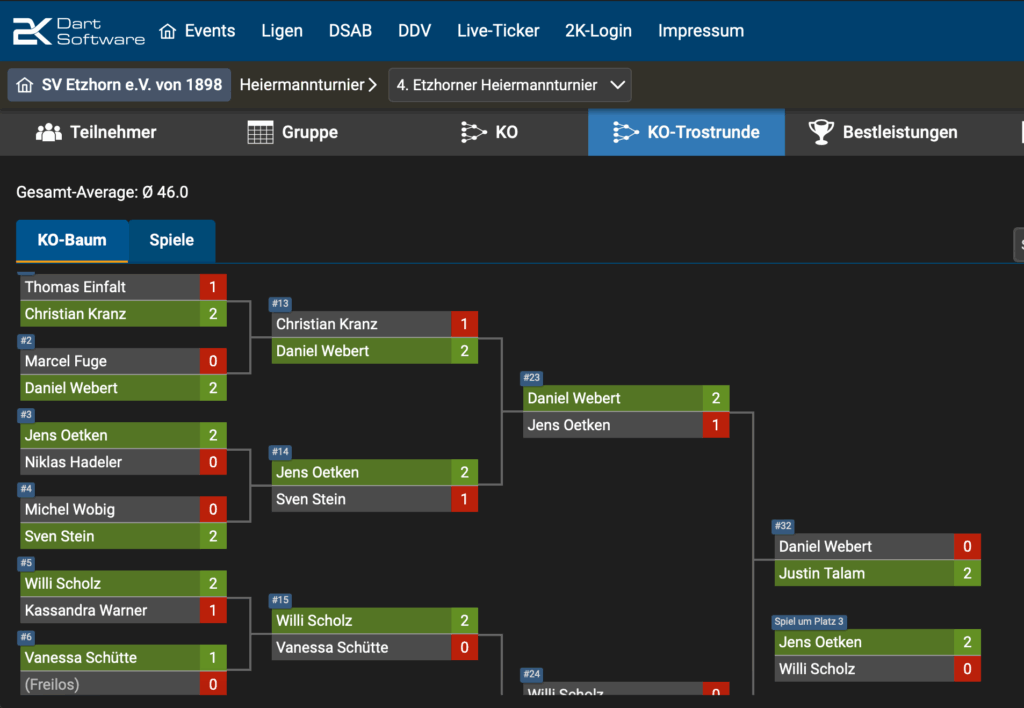Click the Bestleistungen trophy icon
The height and width of the screenshot is (708, 1024).
[x=821, y=132]
